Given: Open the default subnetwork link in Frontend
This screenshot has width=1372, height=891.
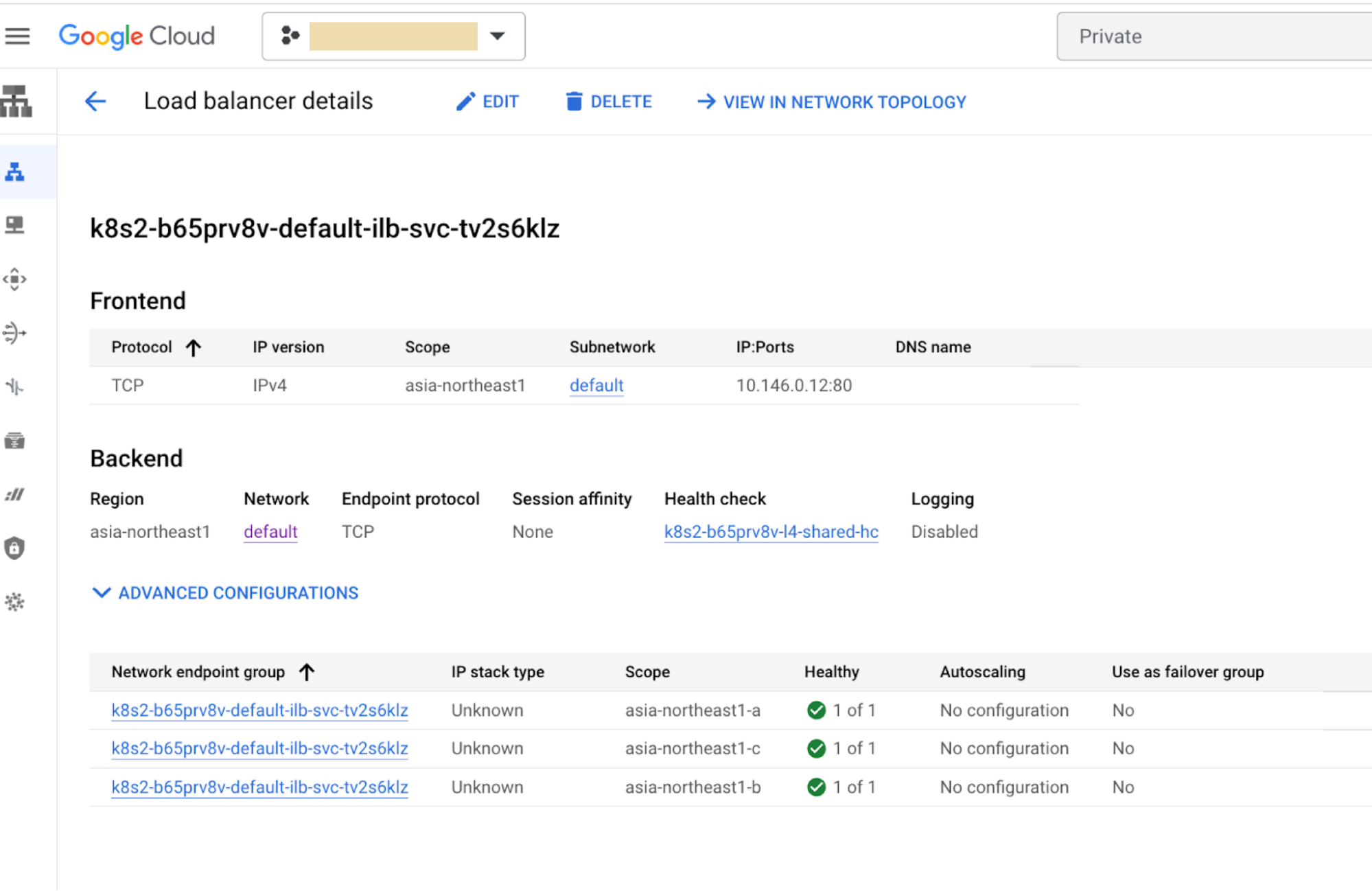Looking at the screenshot, I should [x=596, y=385].
